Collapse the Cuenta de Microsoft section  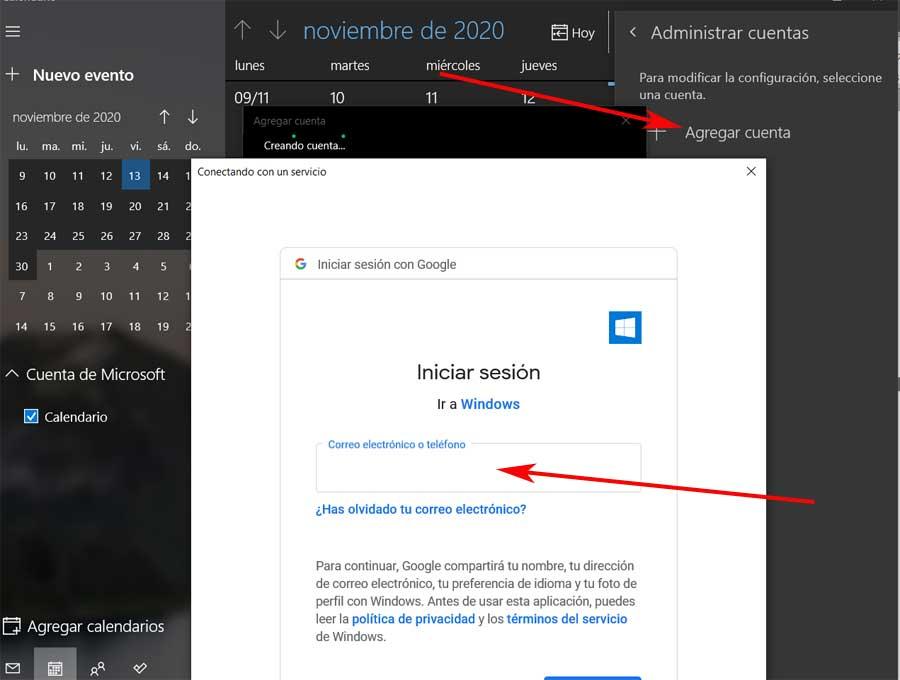click(12, 374)
